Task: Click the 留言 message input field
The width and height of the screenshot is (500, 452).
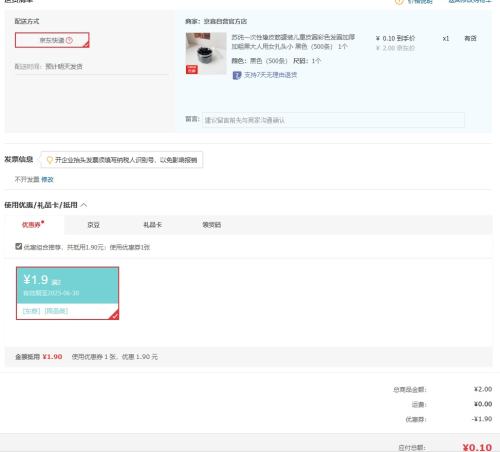Action: point(333,120)
